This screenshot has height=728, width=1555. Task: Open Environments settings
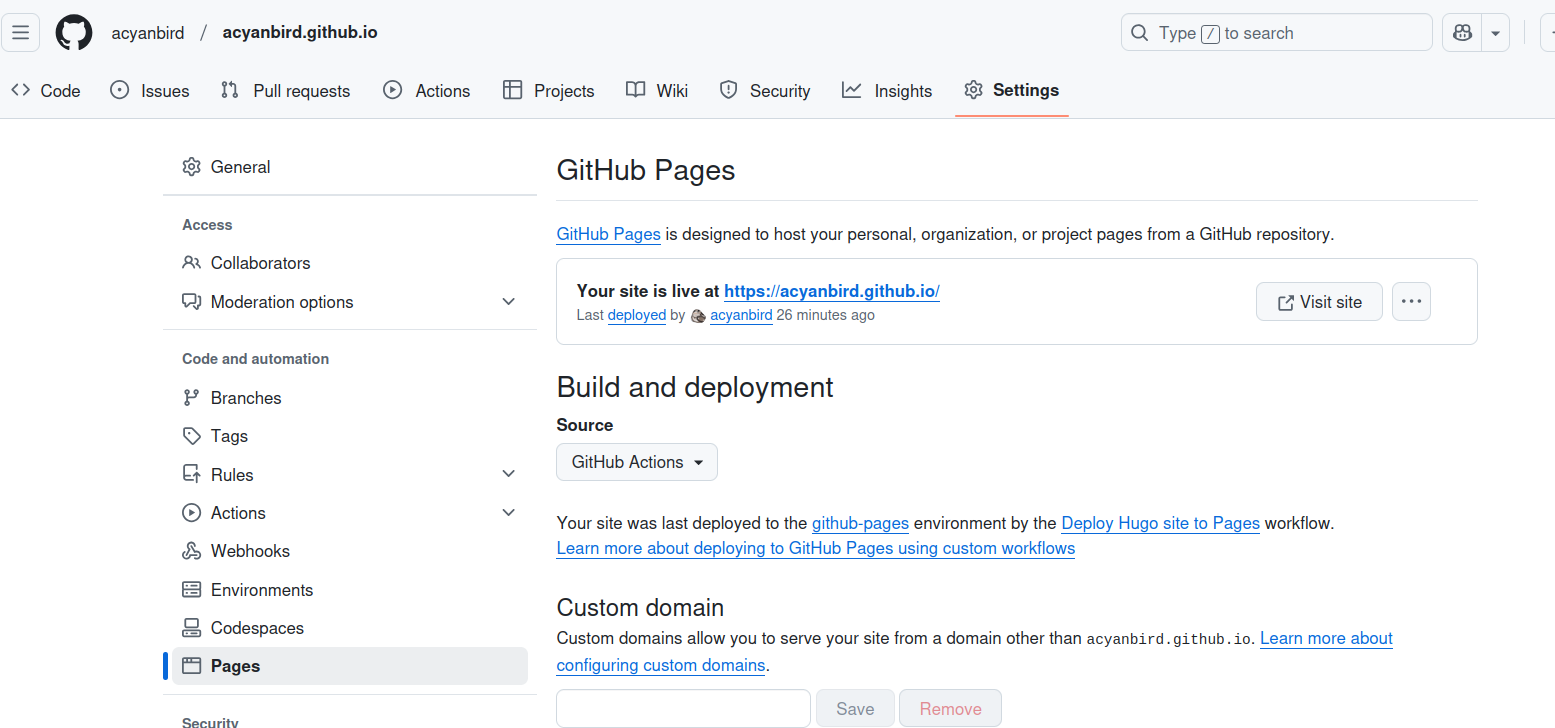(x=350, y=590)
